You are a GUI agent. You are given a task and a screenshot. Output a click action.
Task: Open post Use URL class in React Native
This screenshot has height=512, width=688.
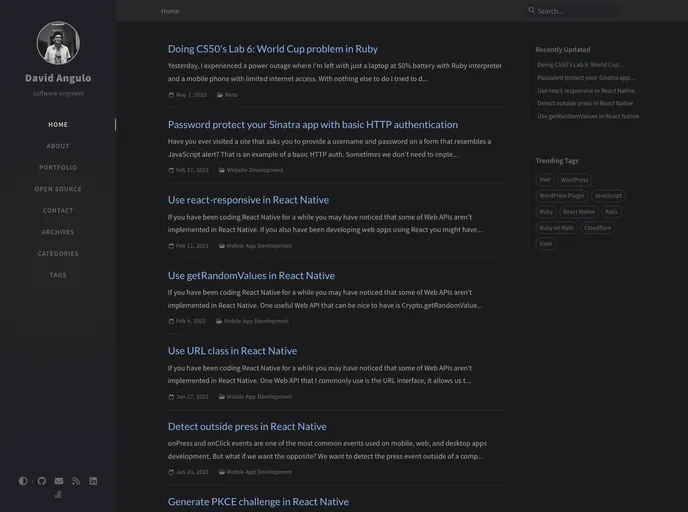[232, 351]
